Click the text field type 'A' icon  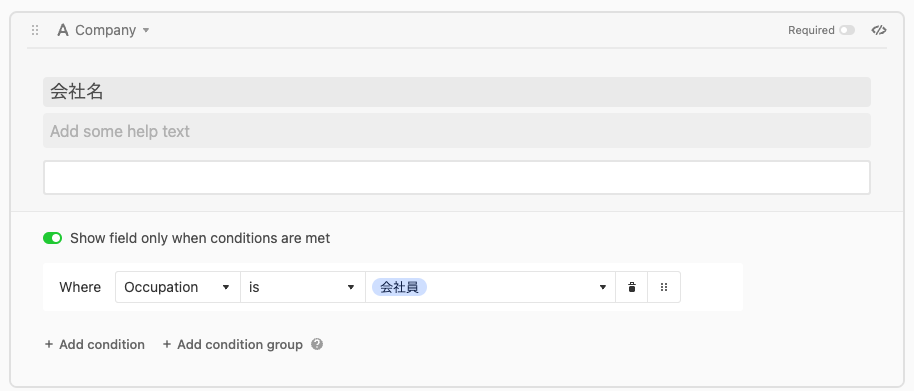click(x=62, y=30)
